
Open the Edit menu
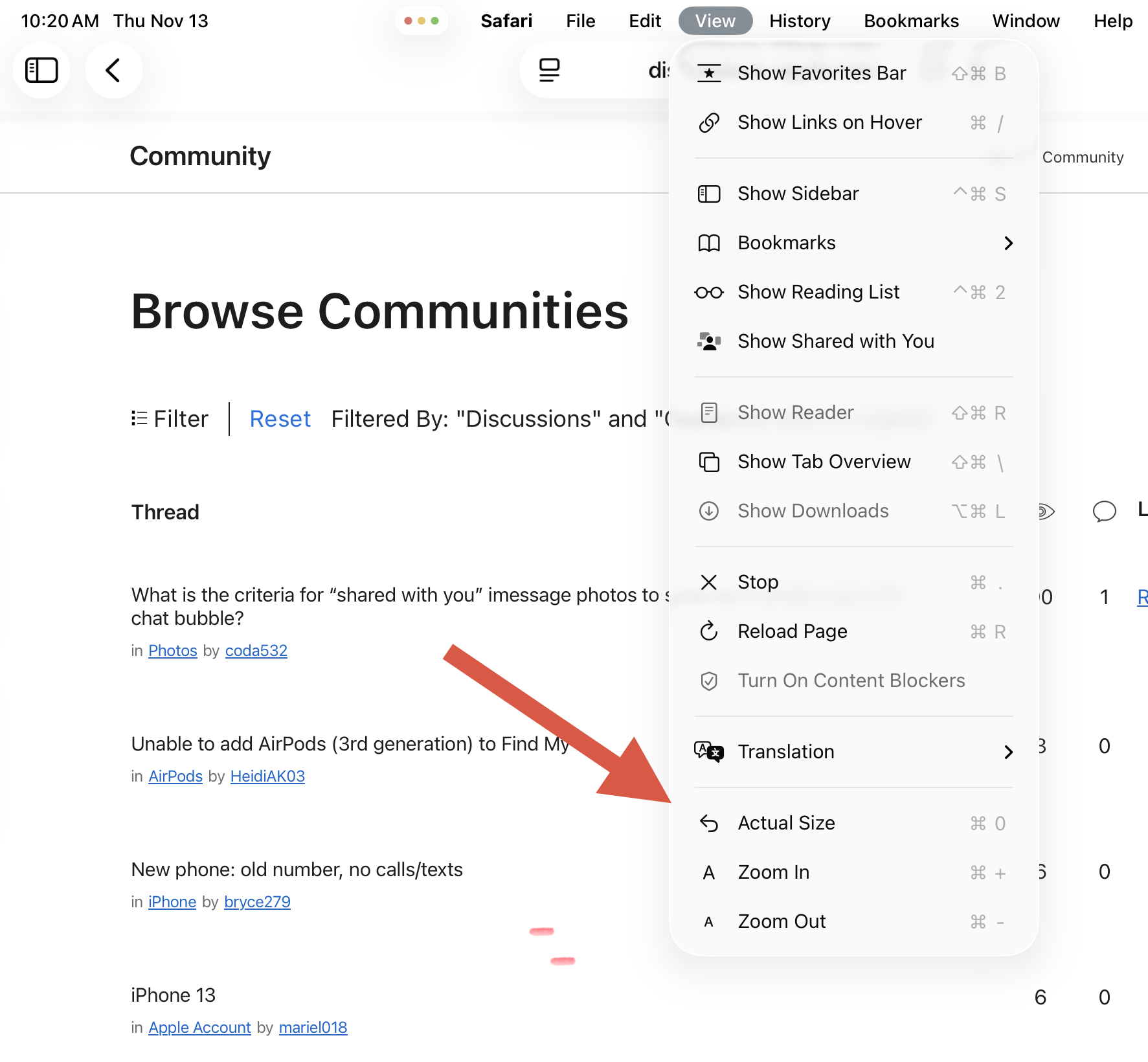645,21
